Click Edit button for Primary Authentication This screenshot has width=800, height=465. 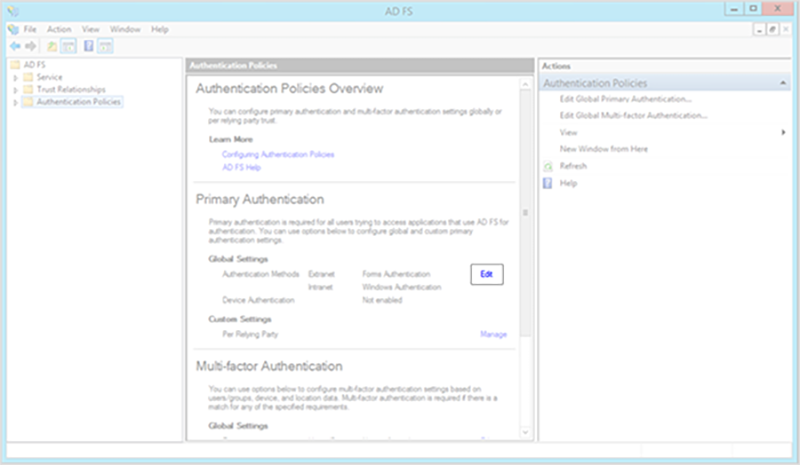[487, 274]
